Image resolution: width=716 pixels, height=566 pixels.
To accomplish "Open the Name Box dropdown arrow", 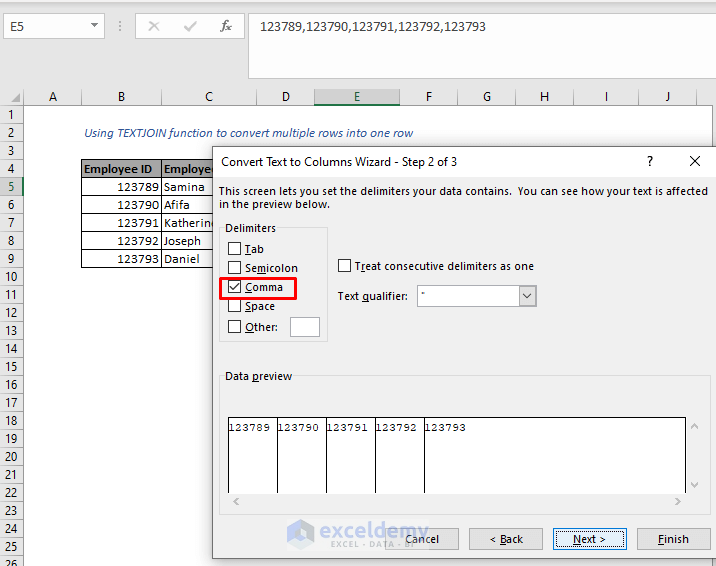I will click(95, 26).
